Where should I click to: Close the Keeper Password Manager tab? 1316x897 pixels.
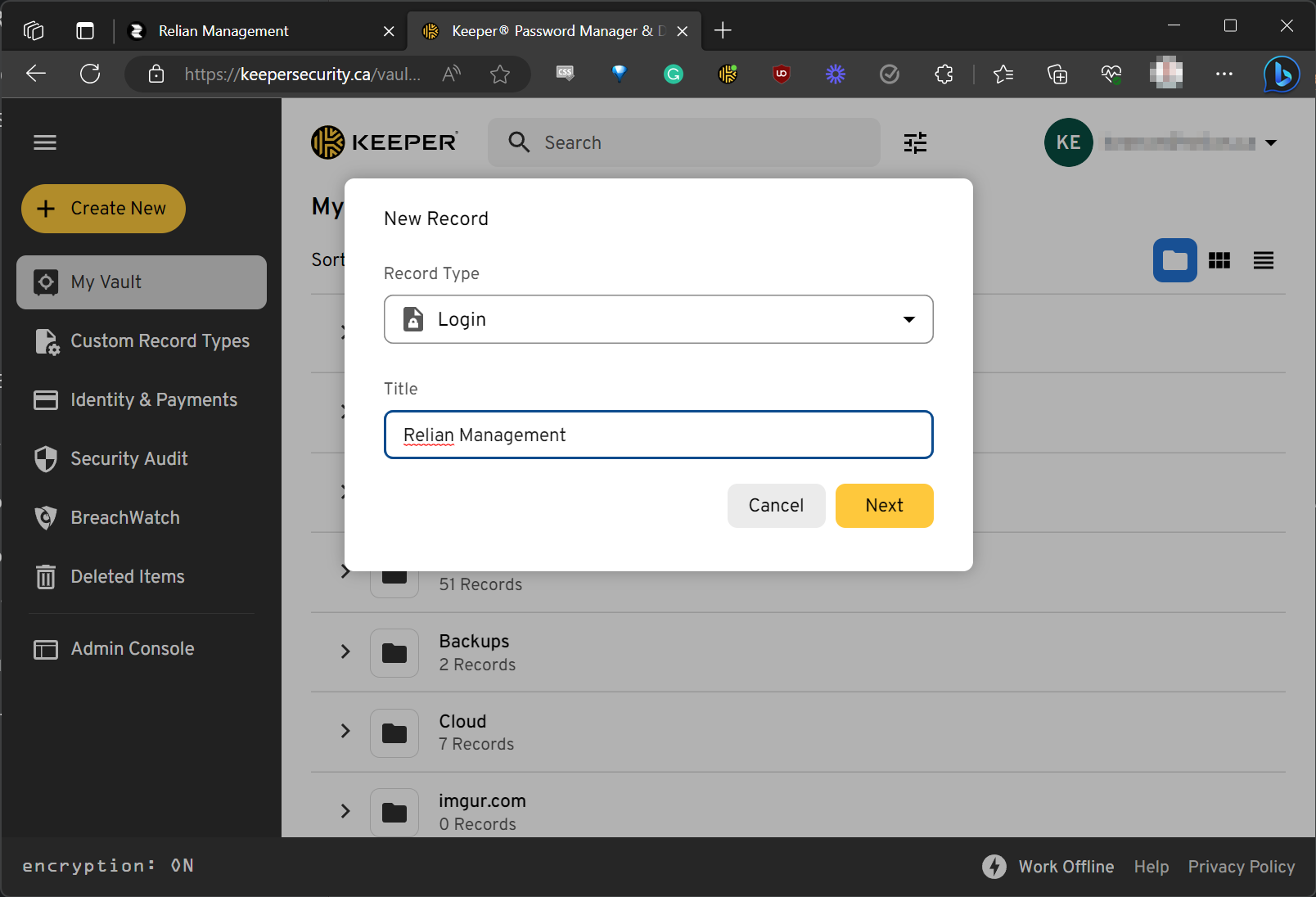(683, 31)
